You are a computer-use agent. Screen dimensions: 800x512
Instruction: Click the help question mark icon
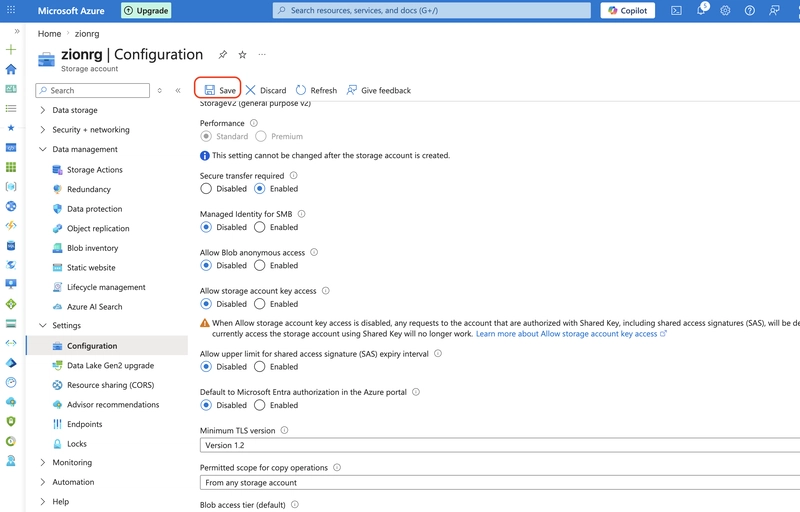(749, 10)
